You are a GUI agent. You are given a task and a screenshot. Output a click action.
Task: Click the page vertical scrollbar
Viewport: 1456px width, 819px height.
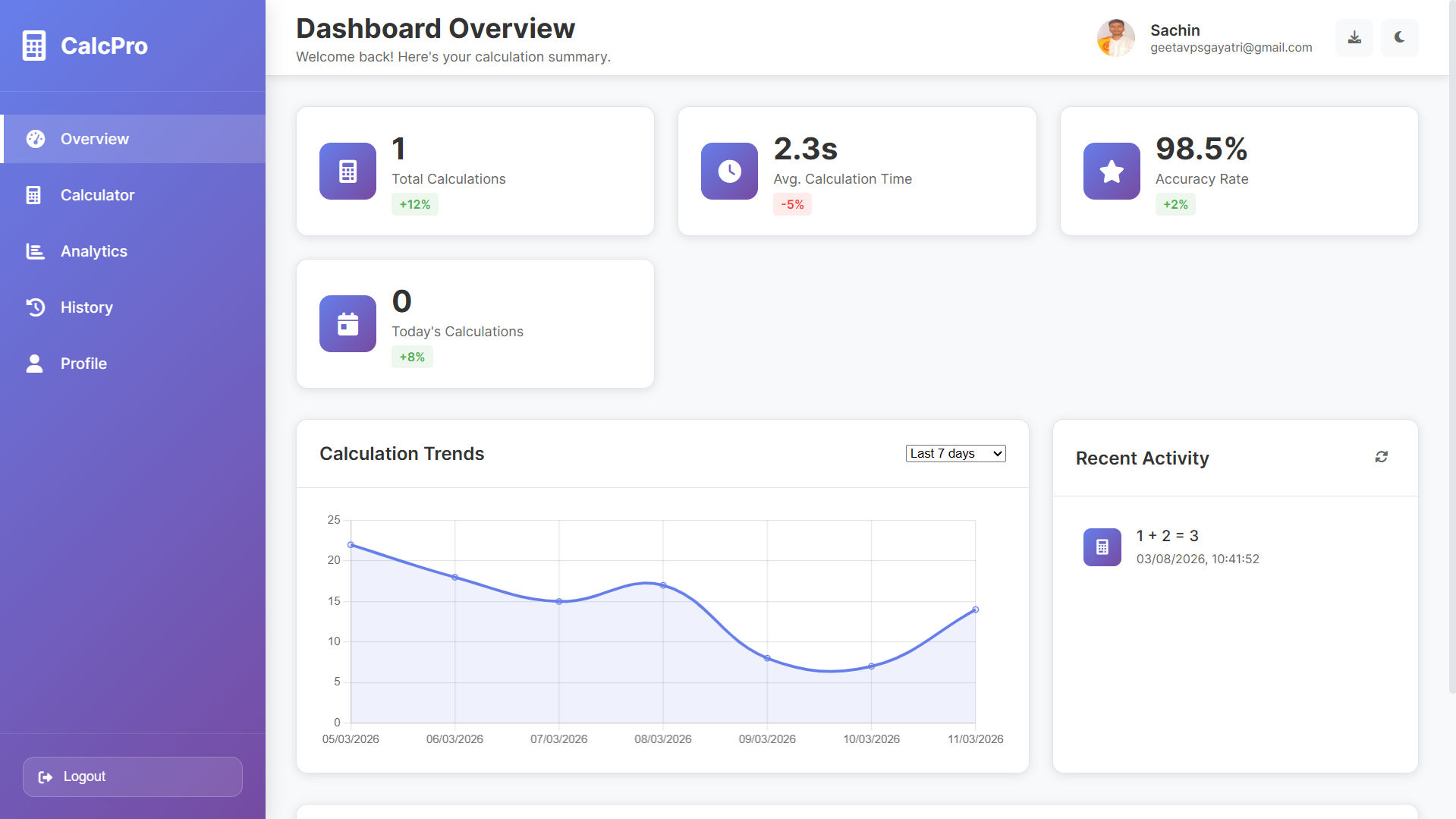[1451, 342]
